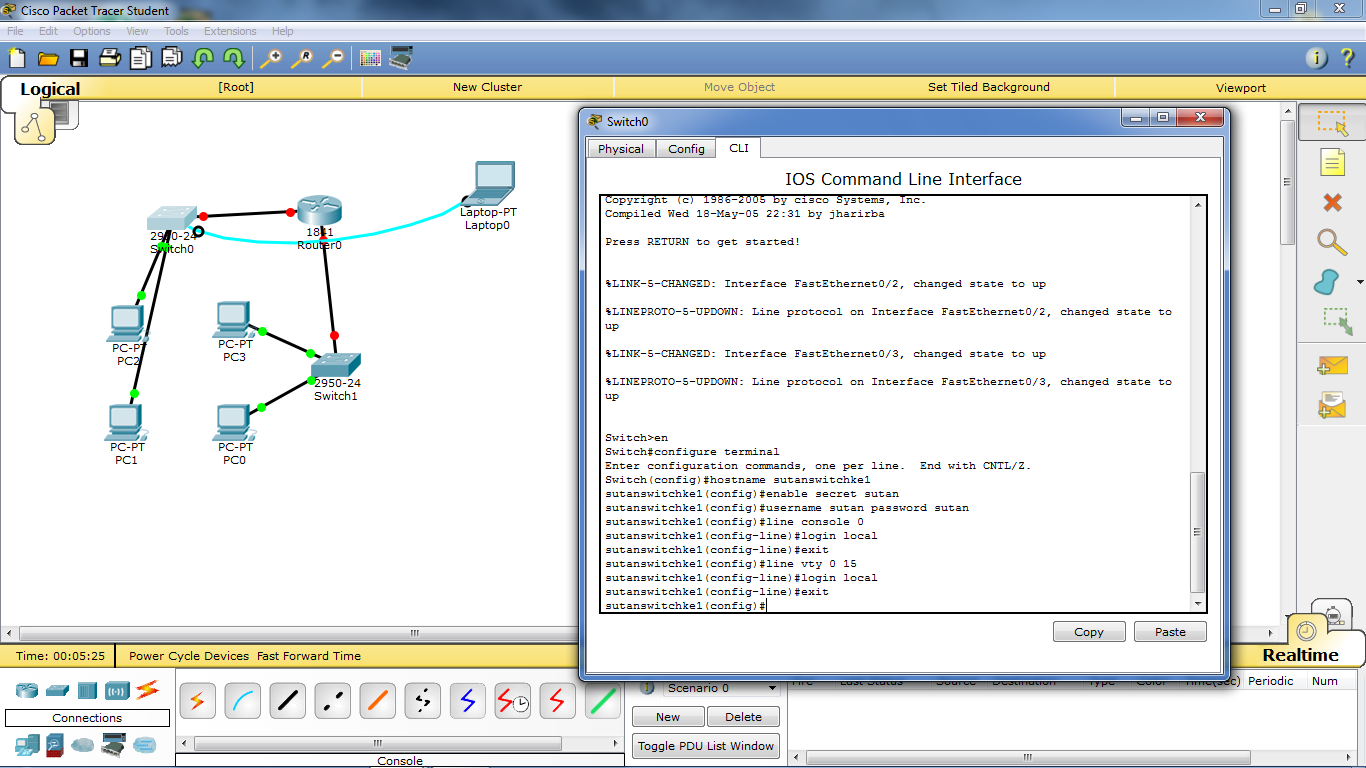This screenshot has height=768, width=1366.
Task: Select the End Devices category icon
Action: (27, 745)
